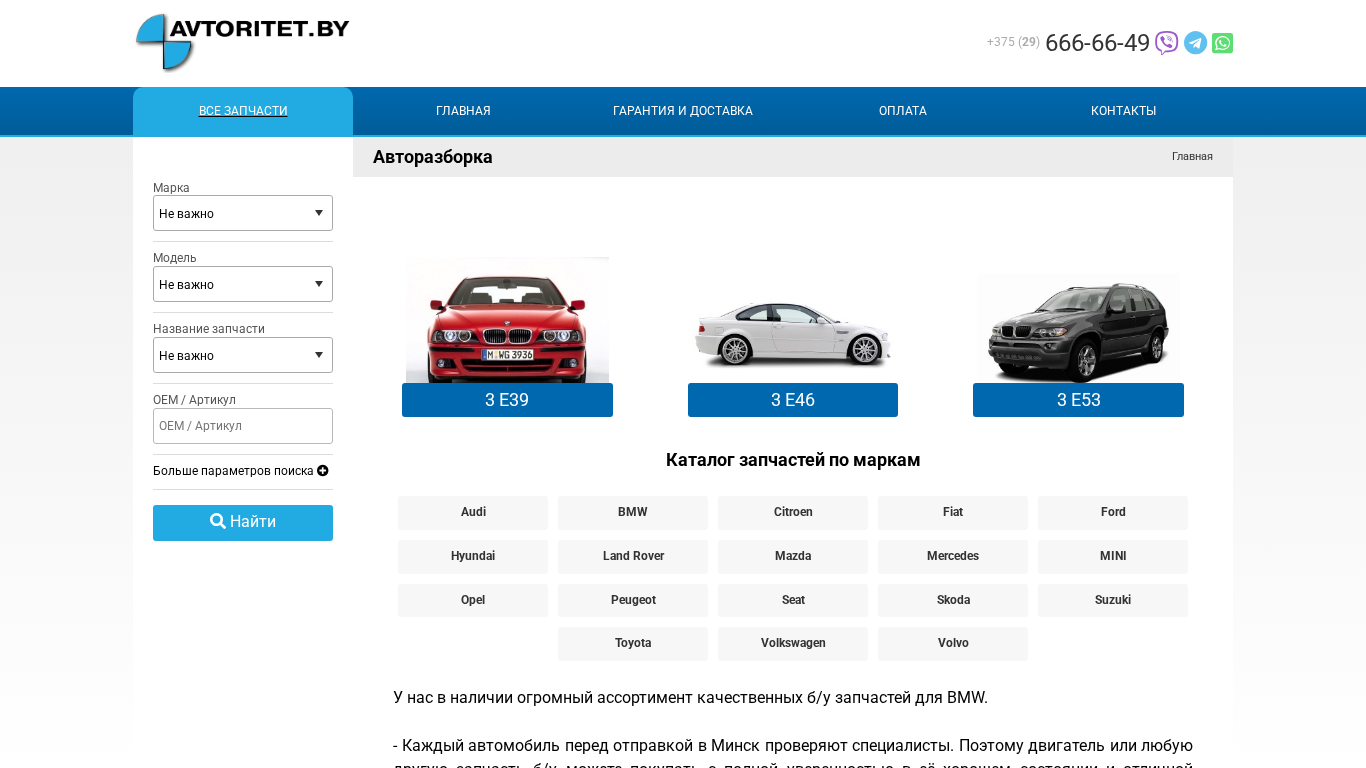Image resolution: width=1366 pixels, height=768 pixels.
Task: Select Ford in the brand catalog
Action: coord(1113,513)
